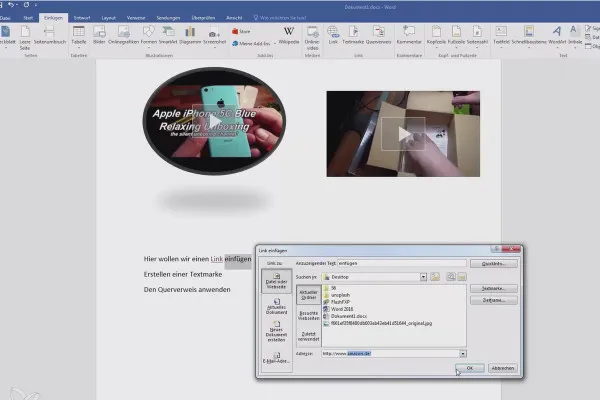
Task: Click the Bilder ribbon icon
Action: [x=99, y=35]
